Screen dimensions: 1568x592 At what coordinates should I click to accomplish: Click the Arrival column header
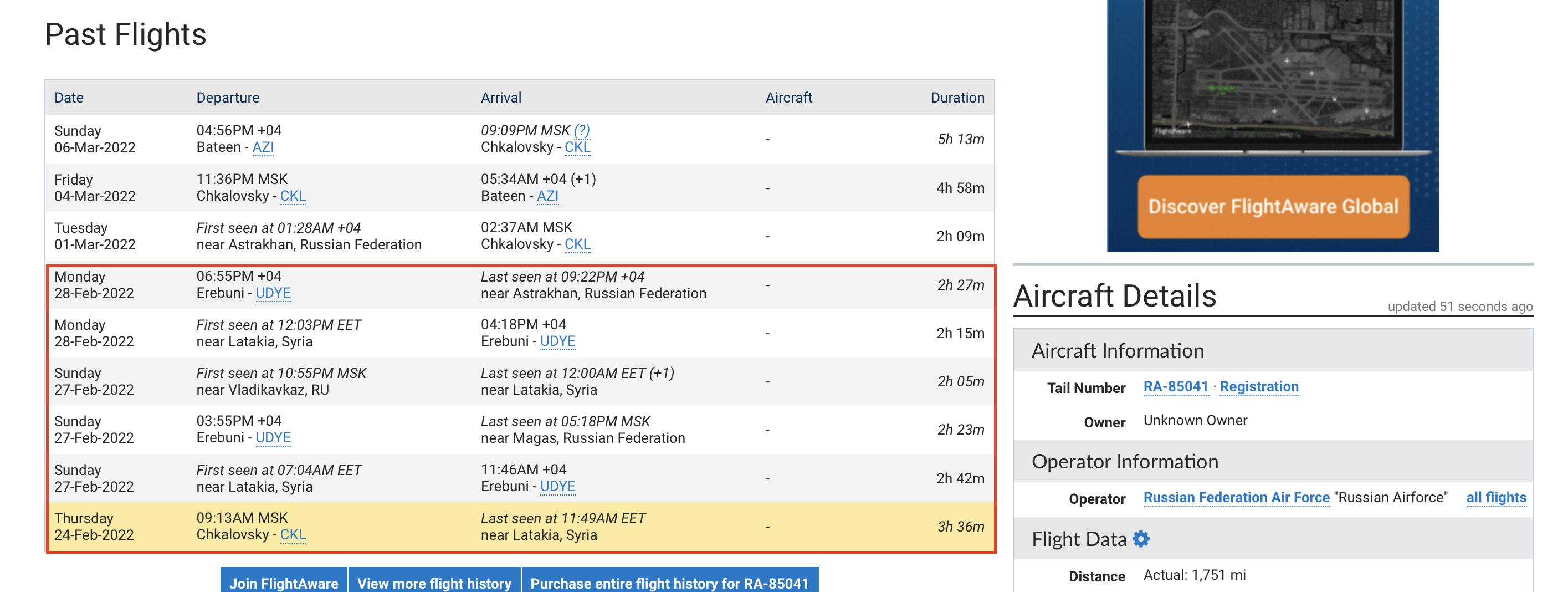(x=500, y=98)
